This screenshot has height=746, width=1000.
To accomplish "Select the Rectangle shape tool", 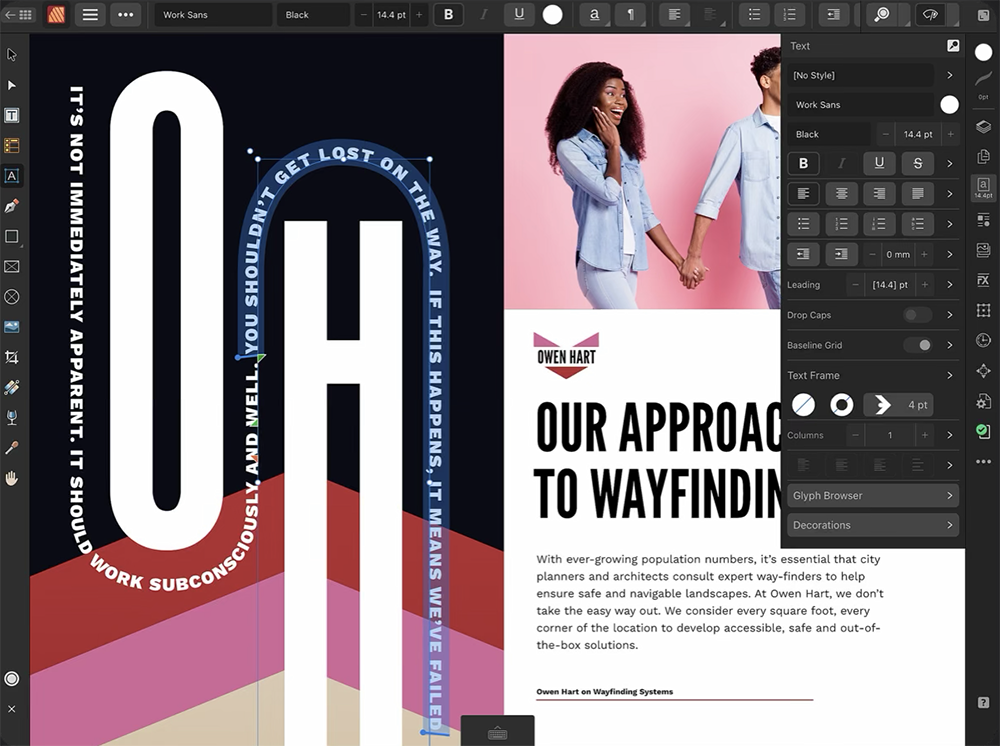I will [x=11, y=236].
